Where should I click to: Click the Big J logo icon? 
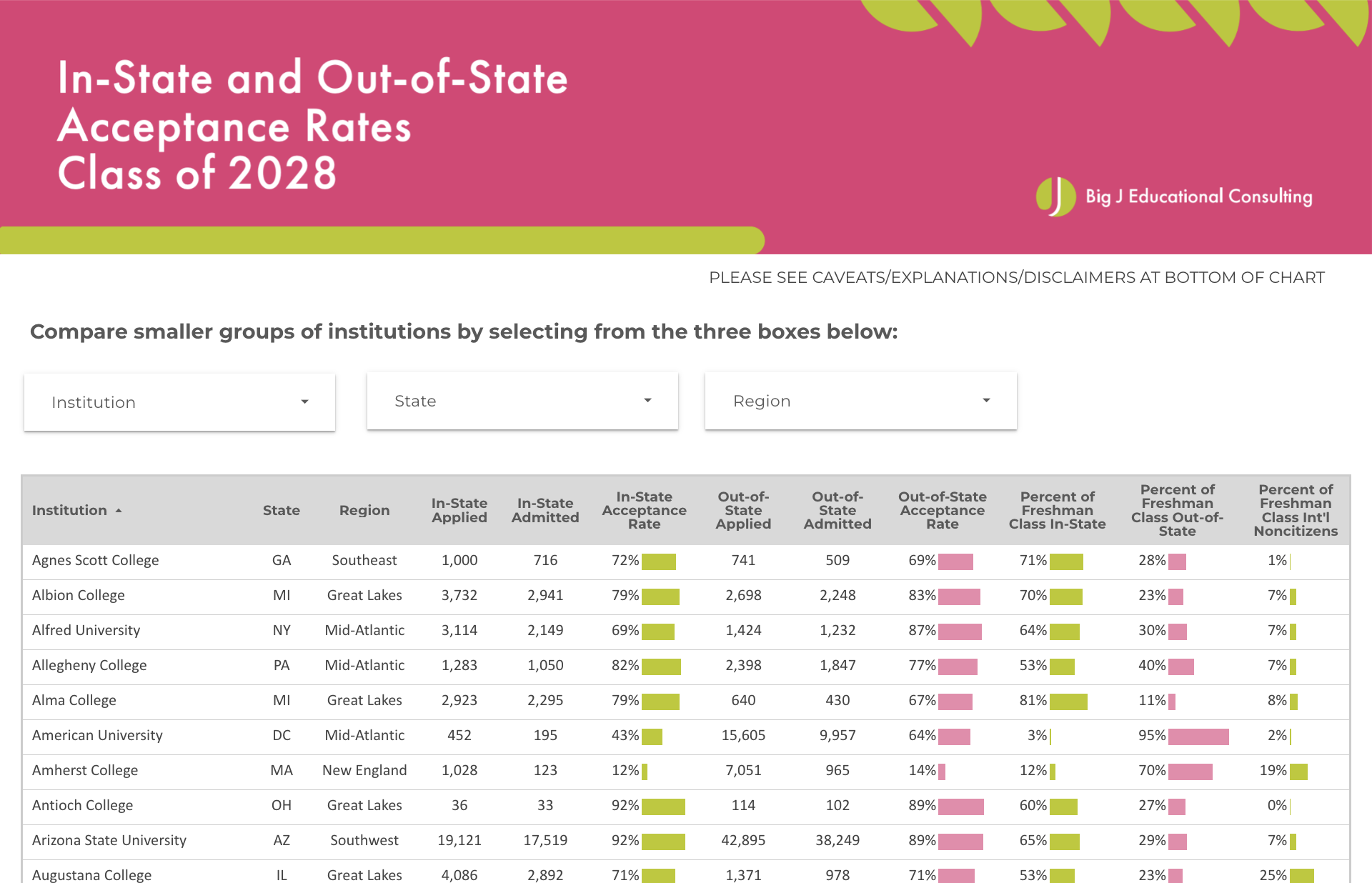pos(1055,196)
